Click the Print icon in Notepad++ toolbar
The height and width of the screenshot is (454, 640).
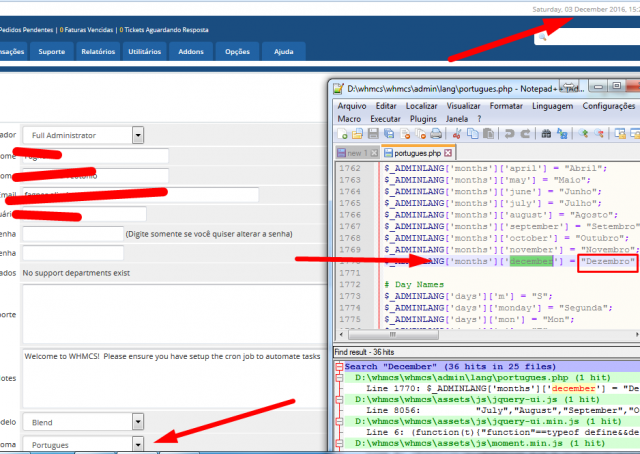436,134
